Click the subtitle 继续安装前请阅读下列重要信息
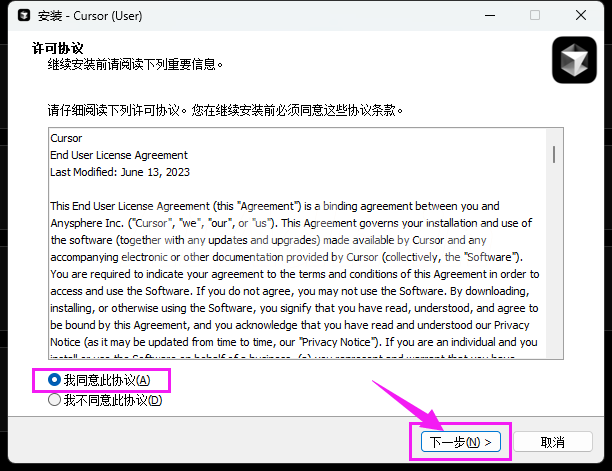Image resolution: width=612 pixels, height=471 pixels. (135, 64)
